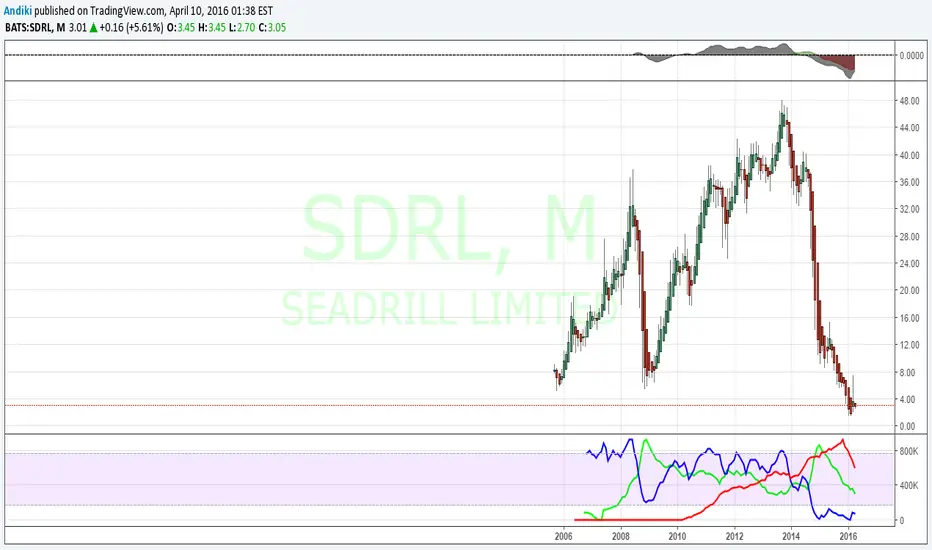Click the high value H:3.45
The height and width of the screenshot is (550, 932).
click(212, 27)
